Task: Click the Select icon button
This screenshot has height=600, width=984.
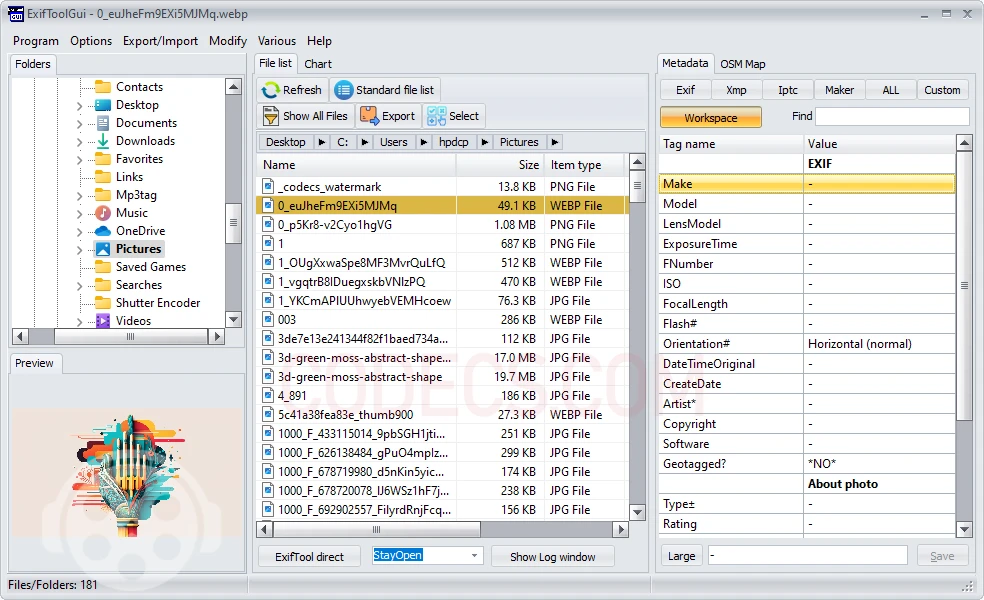Action: [436, 116]
